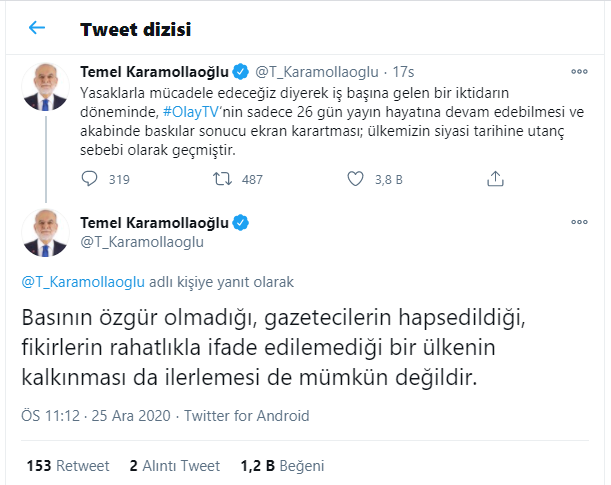
Task: Click the verified badge in the second tweet
Action: pos(241,222)
